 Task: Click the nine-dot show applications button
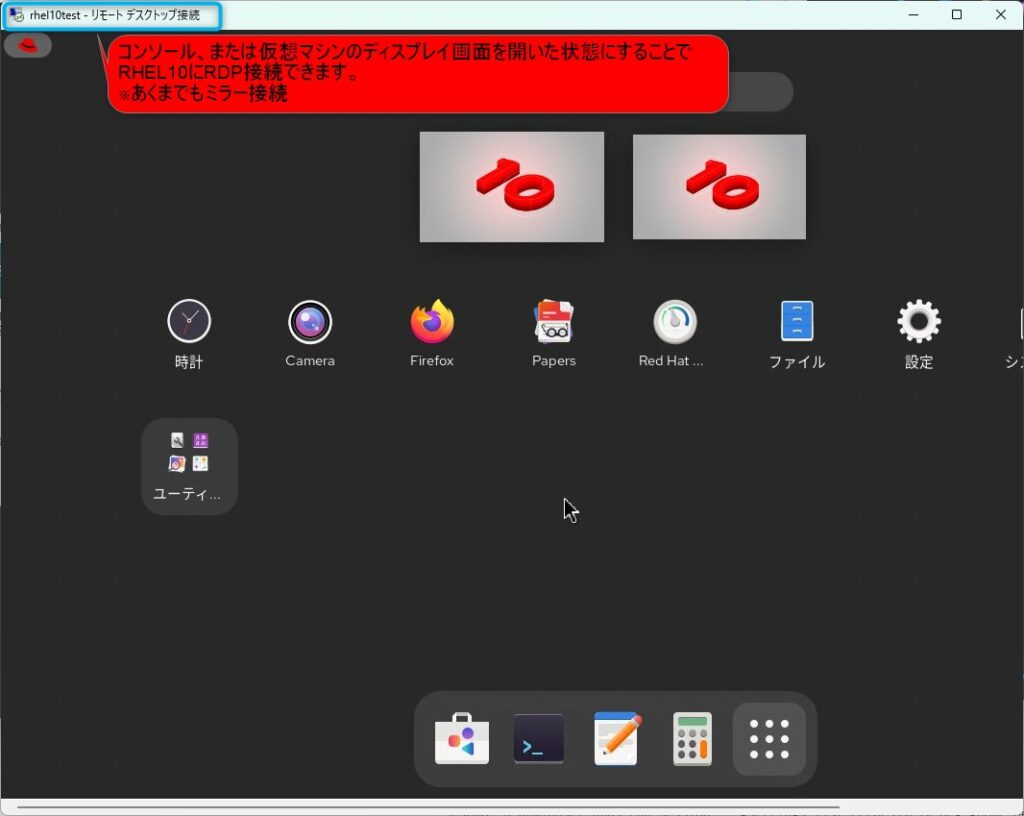click(769, 738)
